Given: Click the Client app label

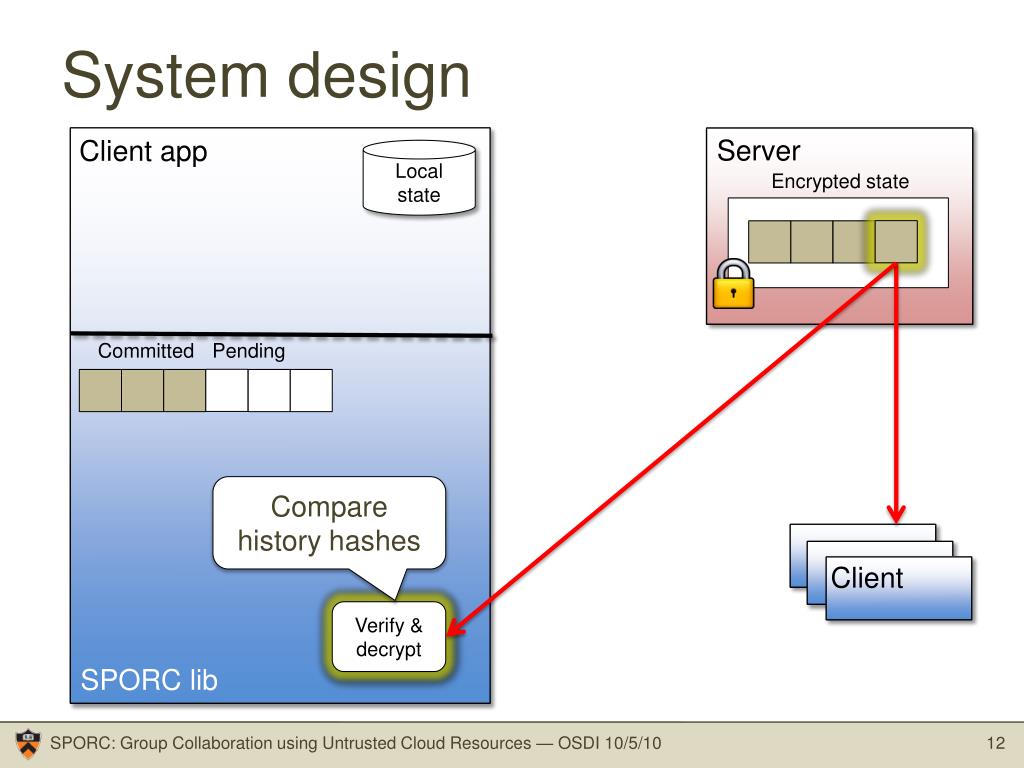Looking at the screenshot, I should point(144,152).
